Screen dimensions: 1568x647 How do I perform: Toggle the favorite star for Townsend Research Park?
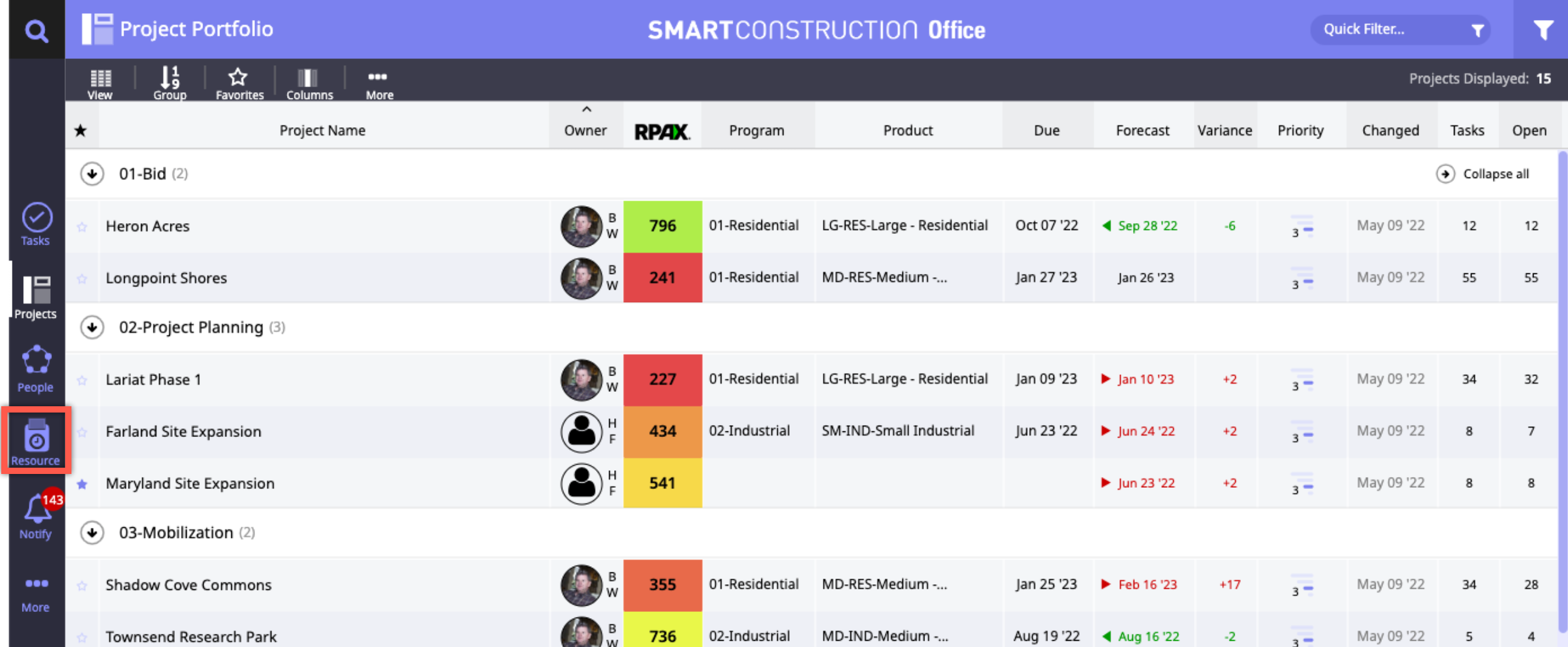pos(82,638)
